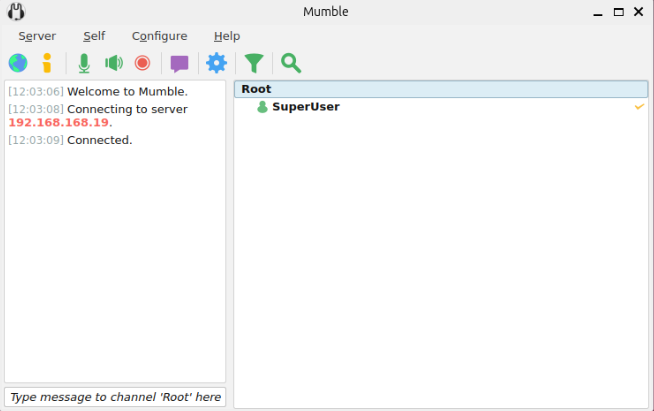Start recording with the red record icon
The height and width of the screenshot is (411, 654).
point(142,63)
